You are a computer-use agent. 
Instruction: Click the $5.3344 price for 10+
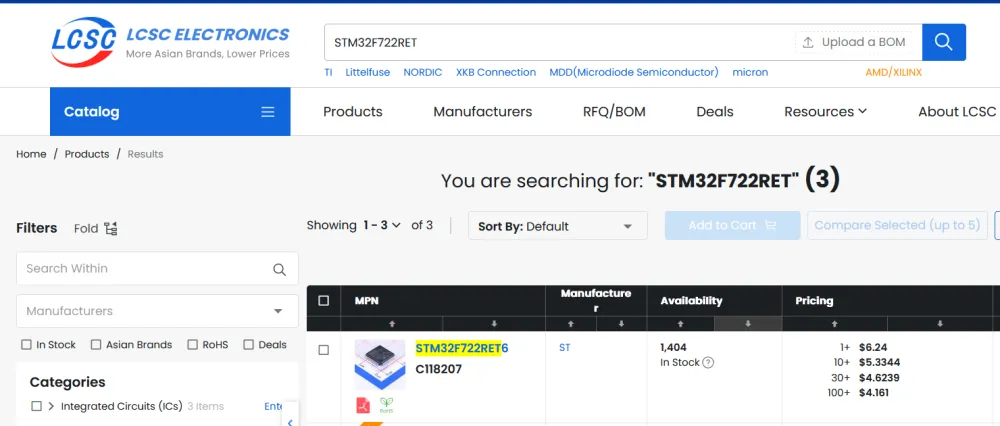tap(879, 362)
